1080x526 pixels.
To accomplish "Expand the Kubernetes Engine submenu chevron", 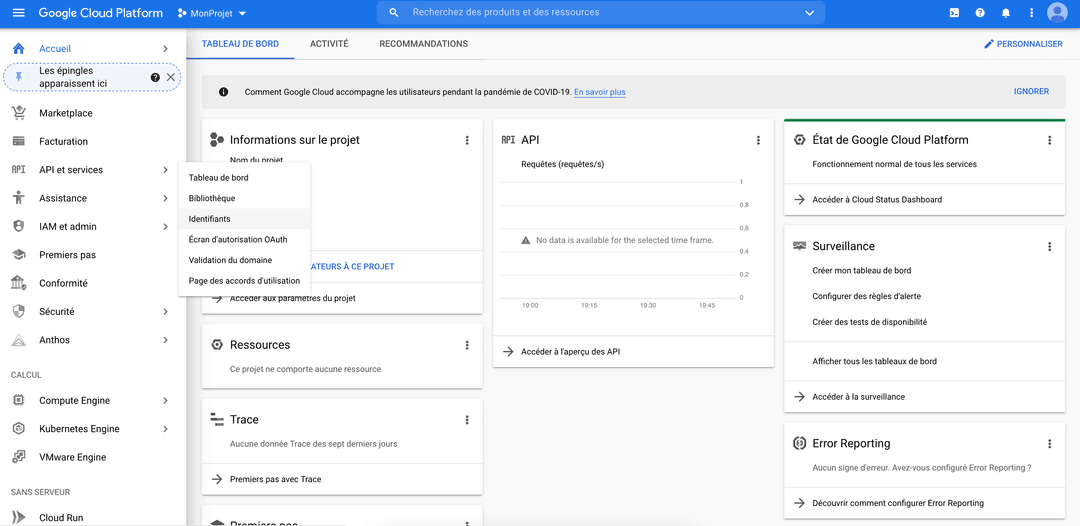I will (165, 429).
